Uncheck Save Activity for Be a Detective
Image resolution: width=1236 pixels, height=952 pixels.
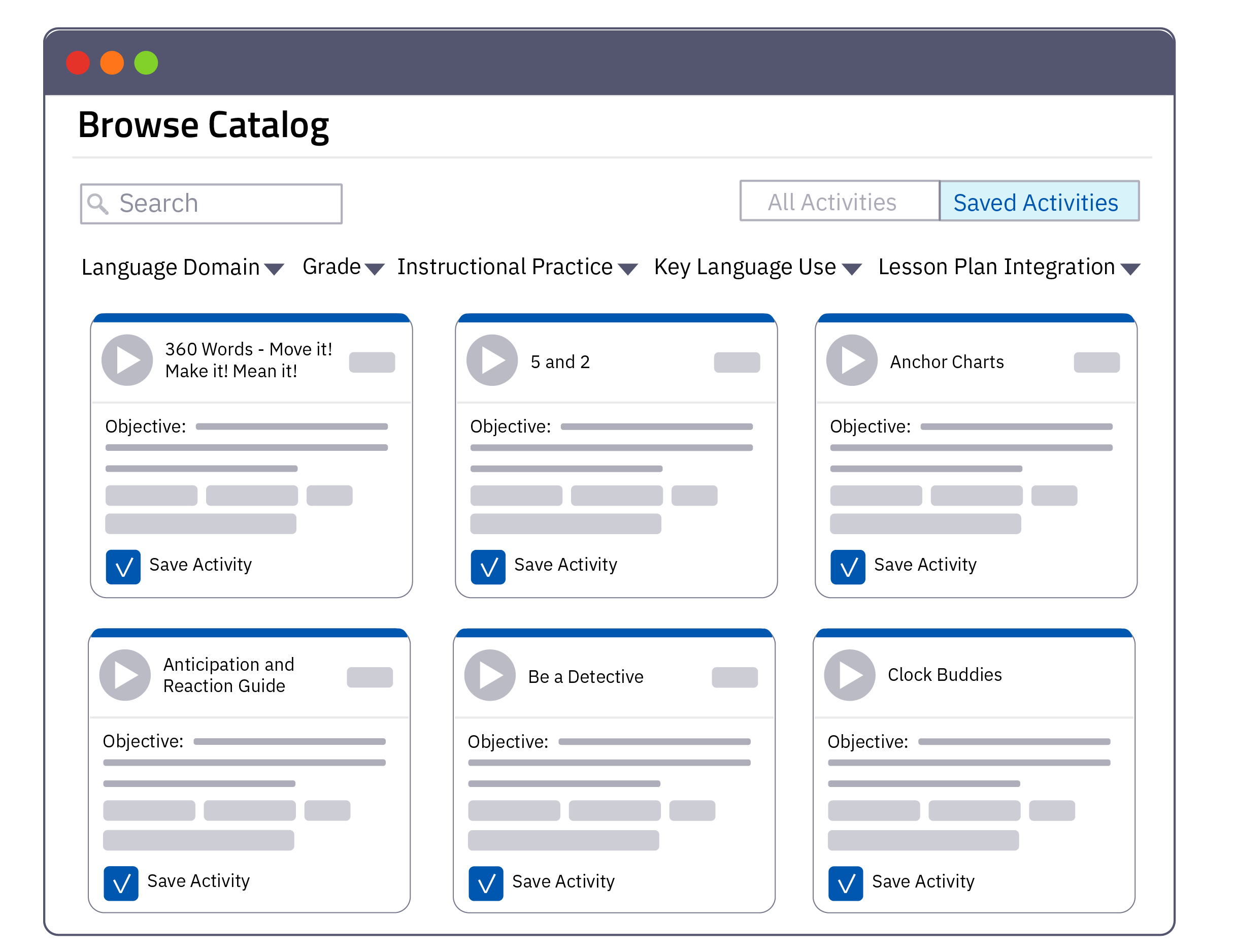click(486, 883)
